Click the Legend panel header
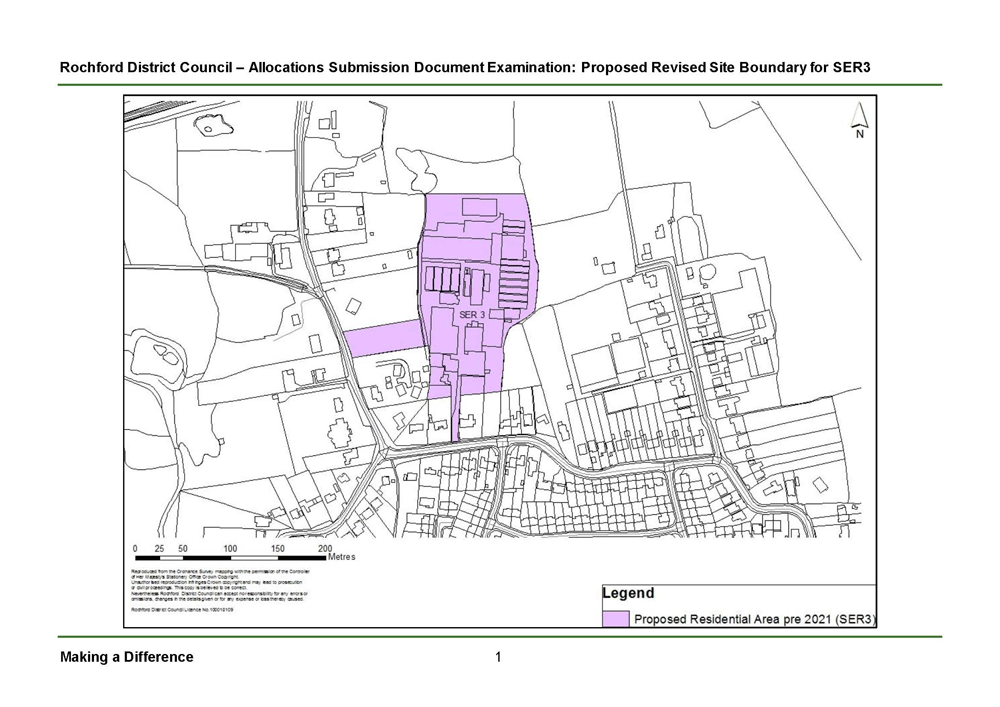Screen dimensions: 1000x707 pos(628,592)
